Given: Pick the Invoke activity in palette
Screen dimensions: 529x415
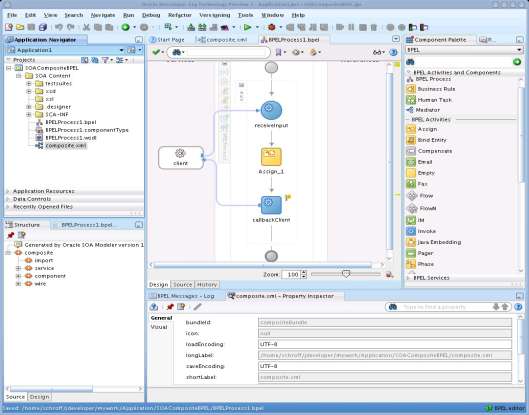Looking at the screenshot, I should tap(421, 231).
